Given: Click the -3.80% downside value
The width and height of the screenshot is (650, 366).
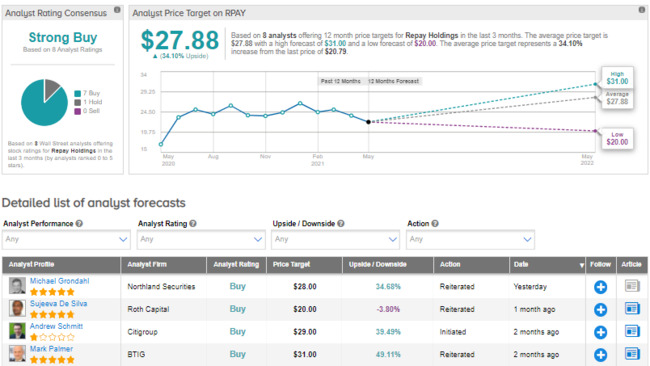Looking at the screenshot, I should [388, 309].
